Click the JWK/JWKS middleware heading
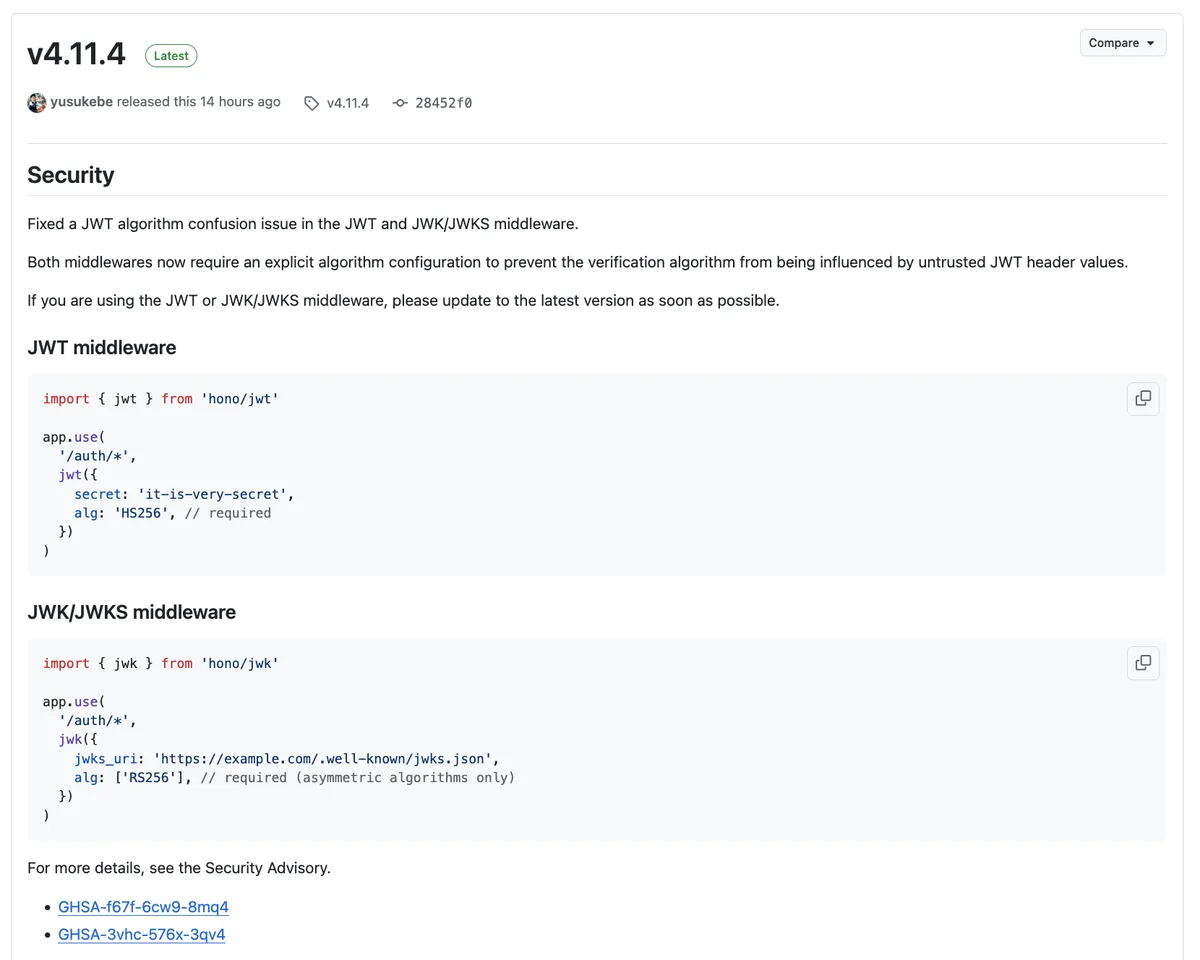Screen dimensions: 1200x960 click(x=131, y=612)
